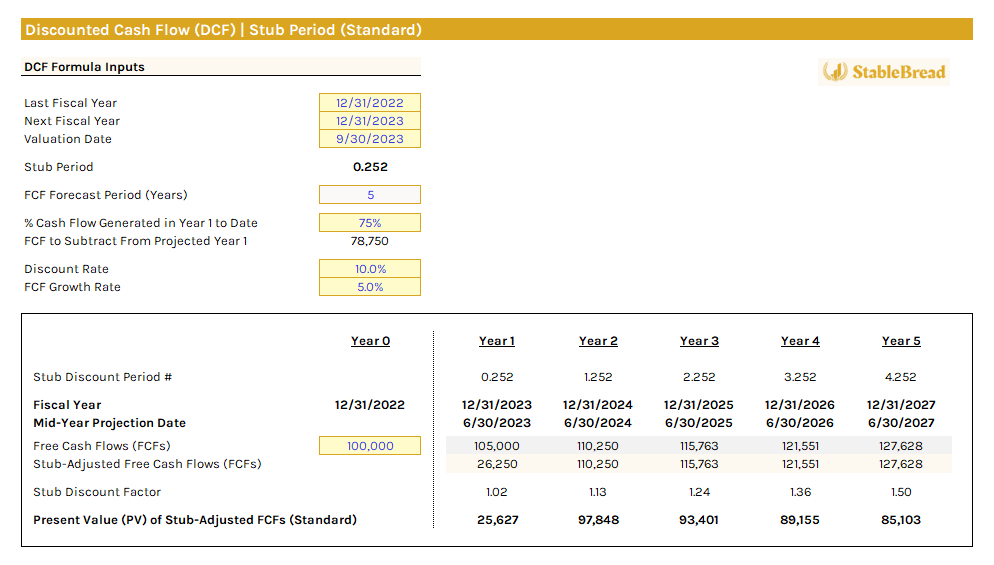Click Year 1 free cash flow 105,000
994x565 pixels.
point(497,446)
